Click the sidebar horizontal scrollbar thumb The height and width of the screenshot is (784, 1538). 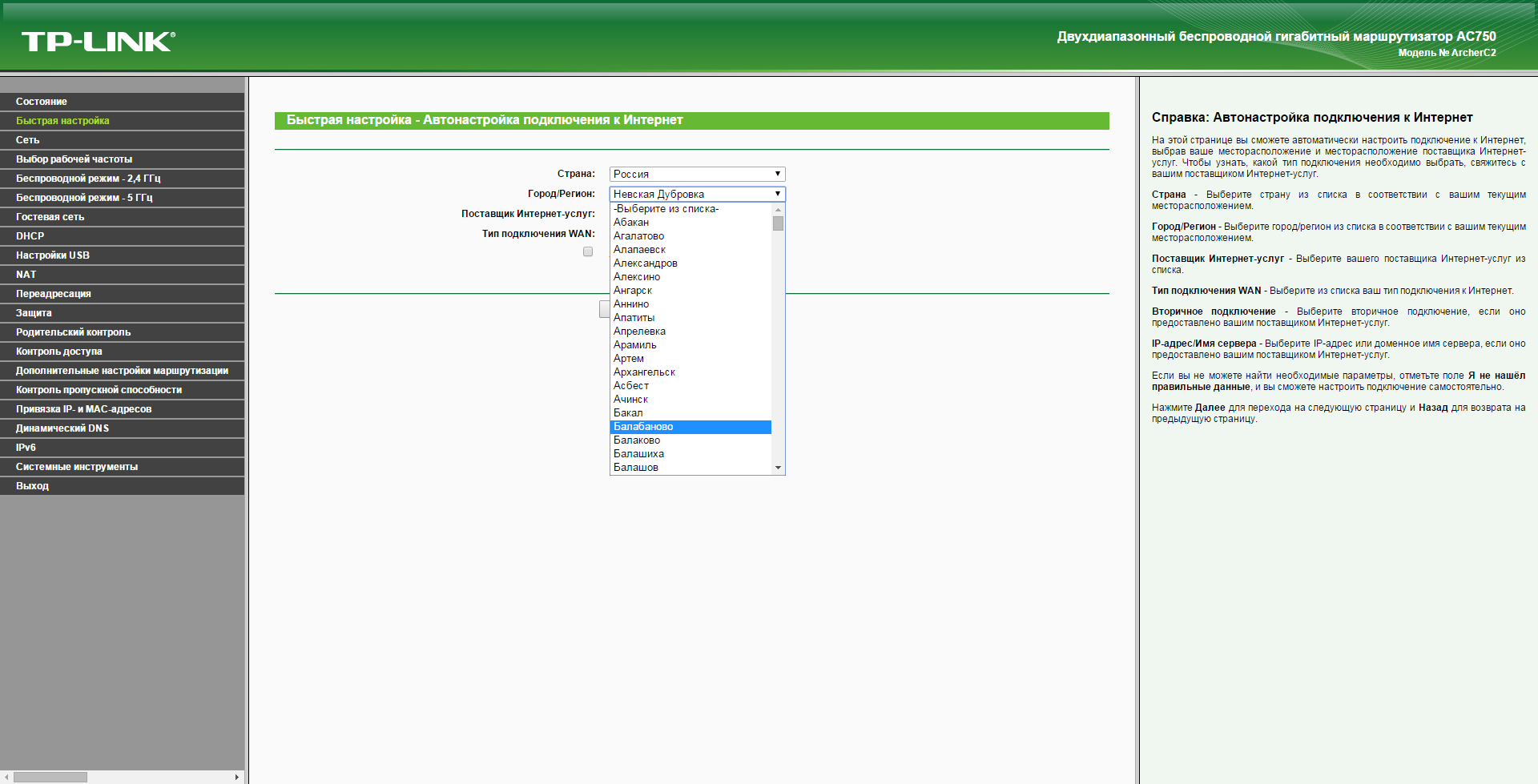tap(50, 777)
